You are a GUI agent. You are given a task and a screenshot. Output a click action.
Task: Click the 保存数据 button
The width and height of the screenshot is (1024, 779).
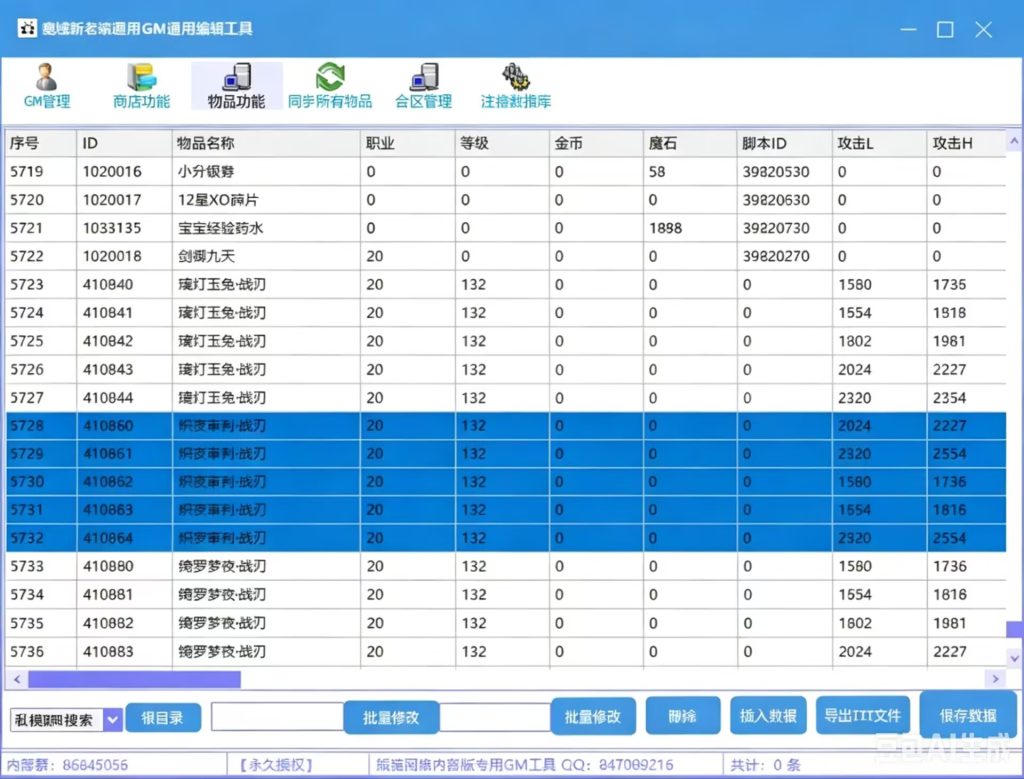(x=968, y=715)
